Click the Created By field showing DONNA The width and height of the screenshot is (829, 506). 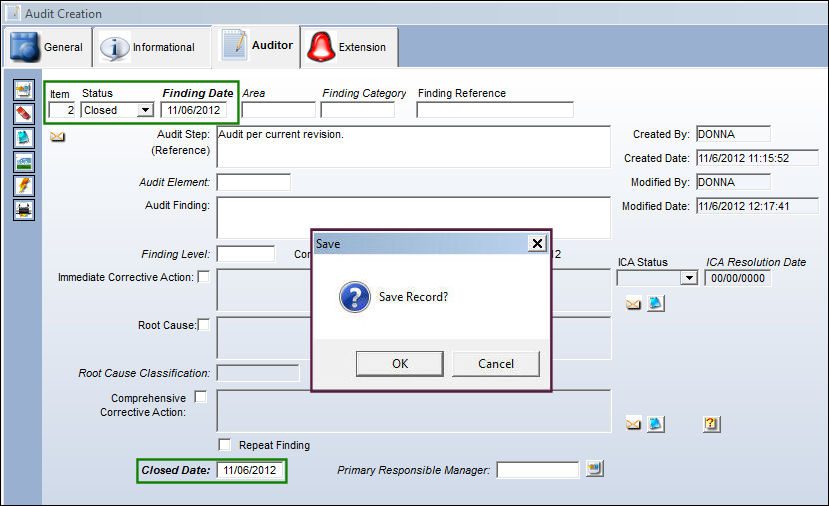click(733, 134)
